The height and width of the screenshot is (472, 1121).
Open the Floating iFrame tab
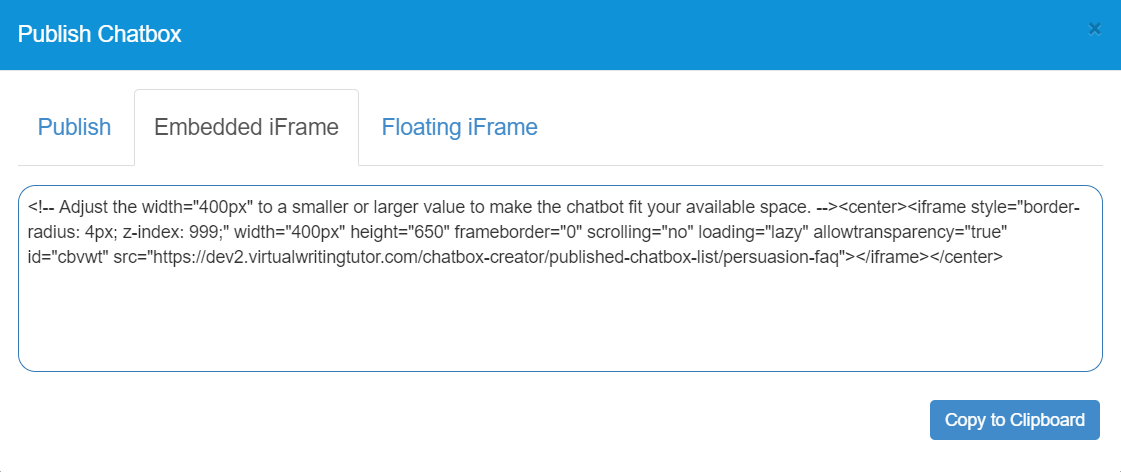tap(459, 127)
